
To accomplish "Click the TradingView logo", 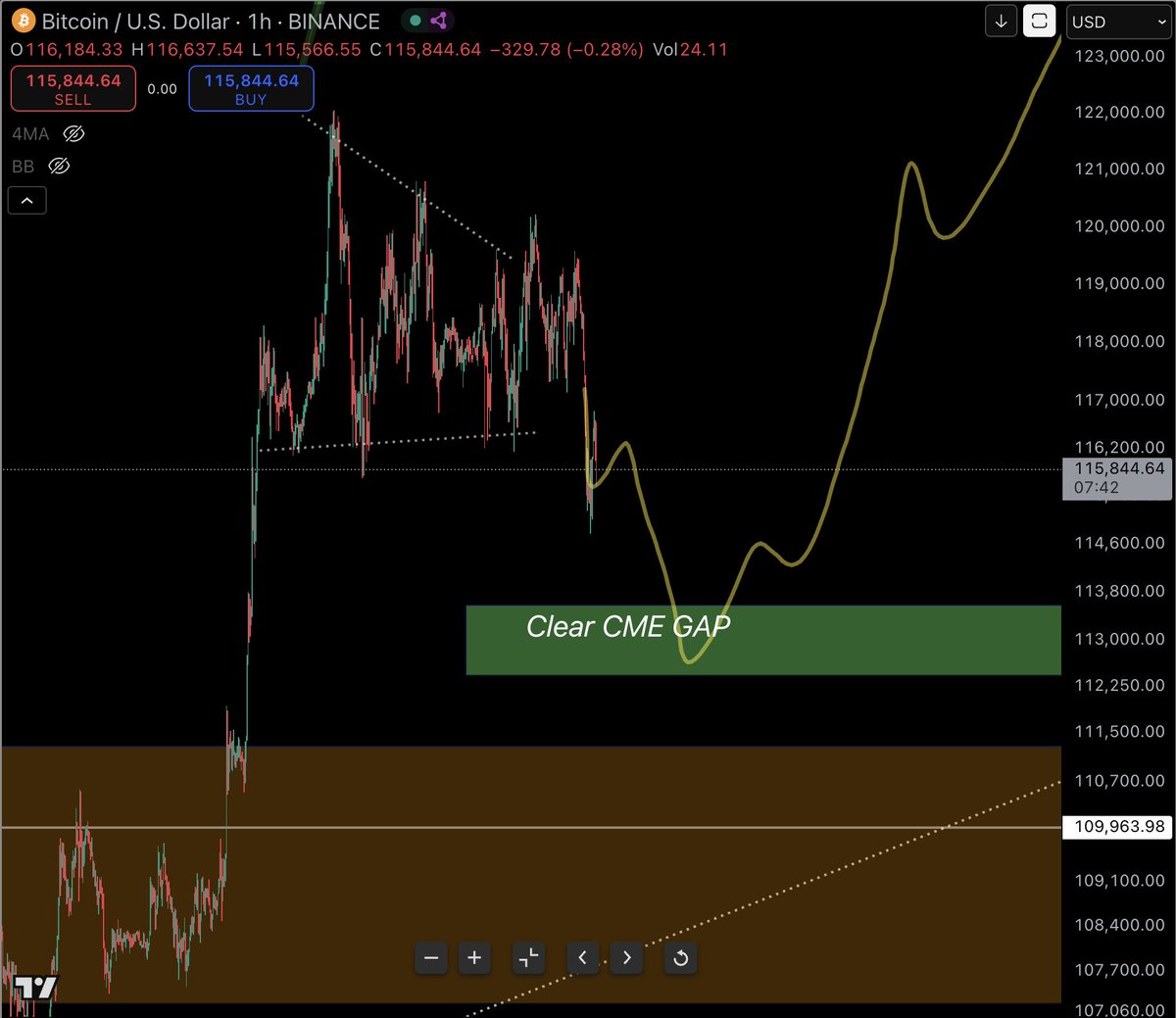I will [x=35, y=988].
